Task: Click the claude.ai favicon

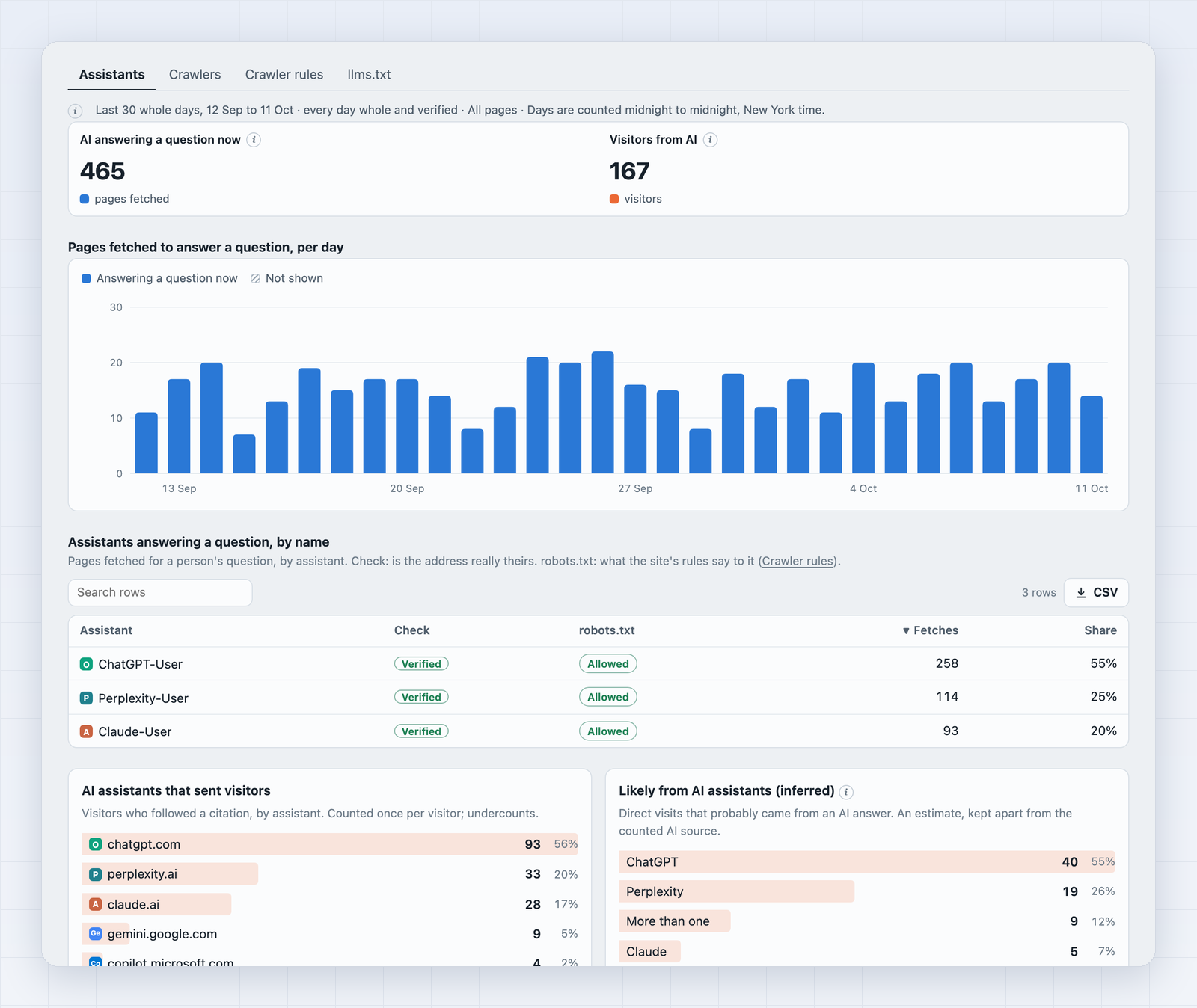Action: tap(95, 904)
